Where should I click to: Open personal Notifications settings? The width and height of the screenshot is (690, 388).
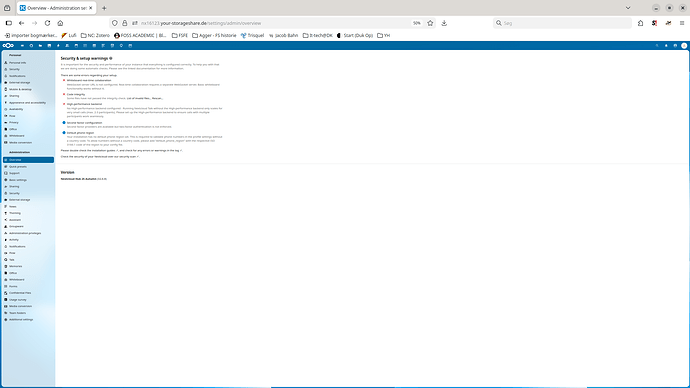point(28,76)
